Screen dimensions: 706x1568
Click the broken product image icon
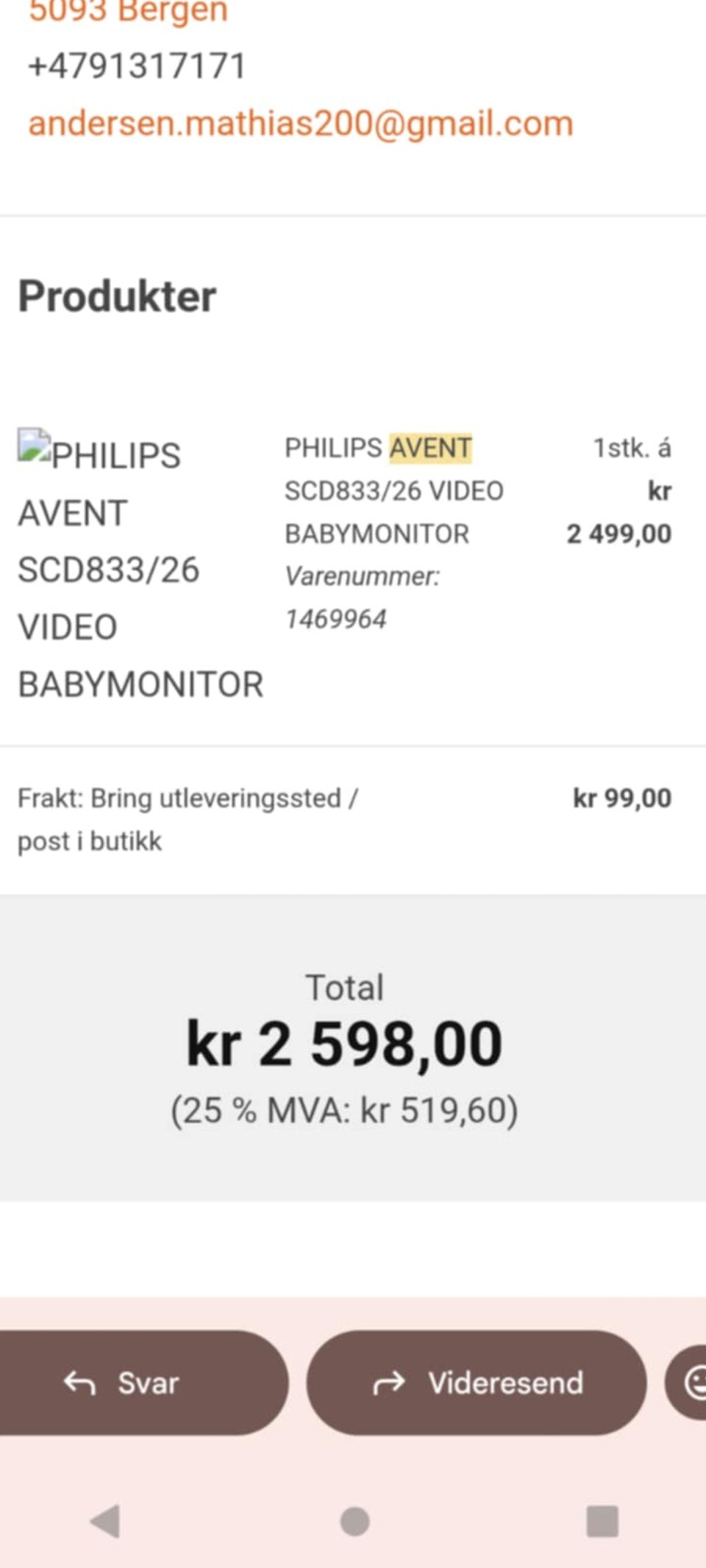[33, 445]
